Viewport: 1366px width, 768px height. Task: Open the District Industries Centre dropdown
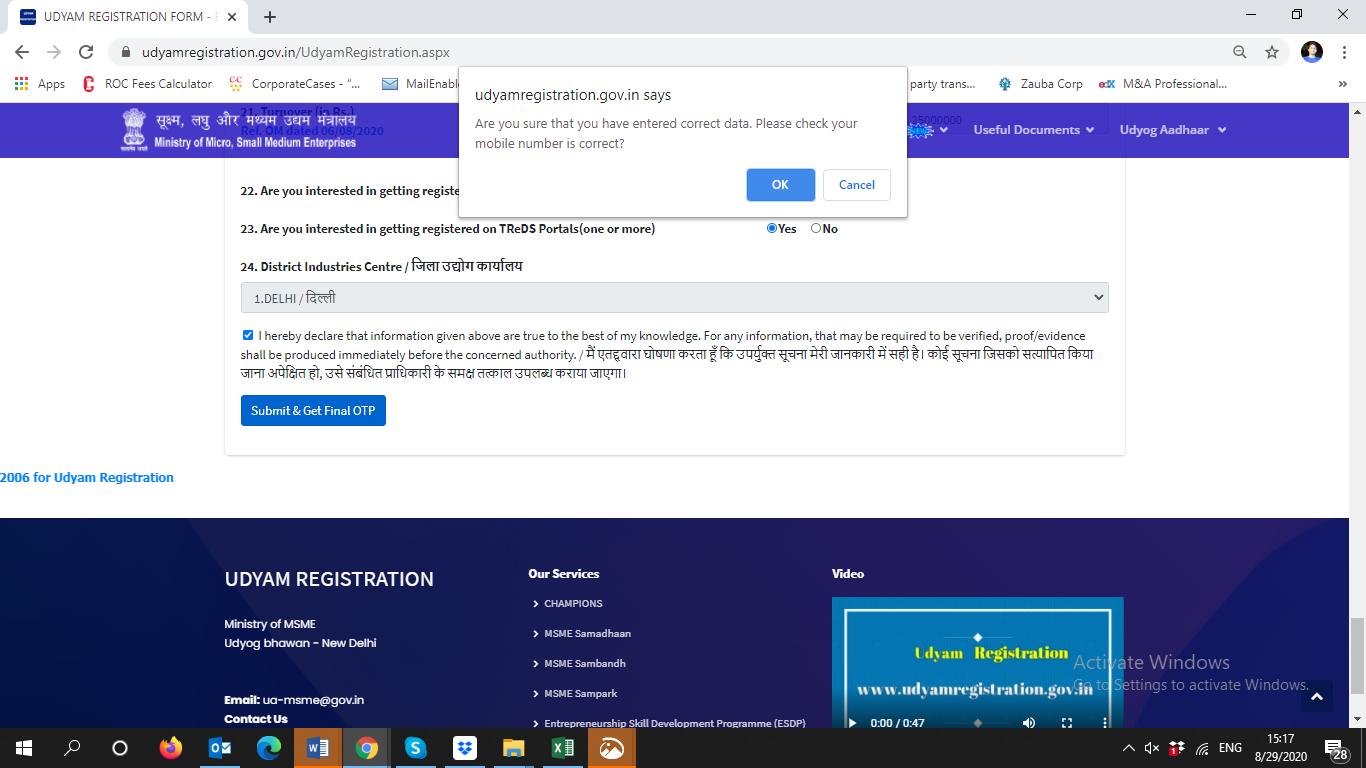(x=674, y=298)
